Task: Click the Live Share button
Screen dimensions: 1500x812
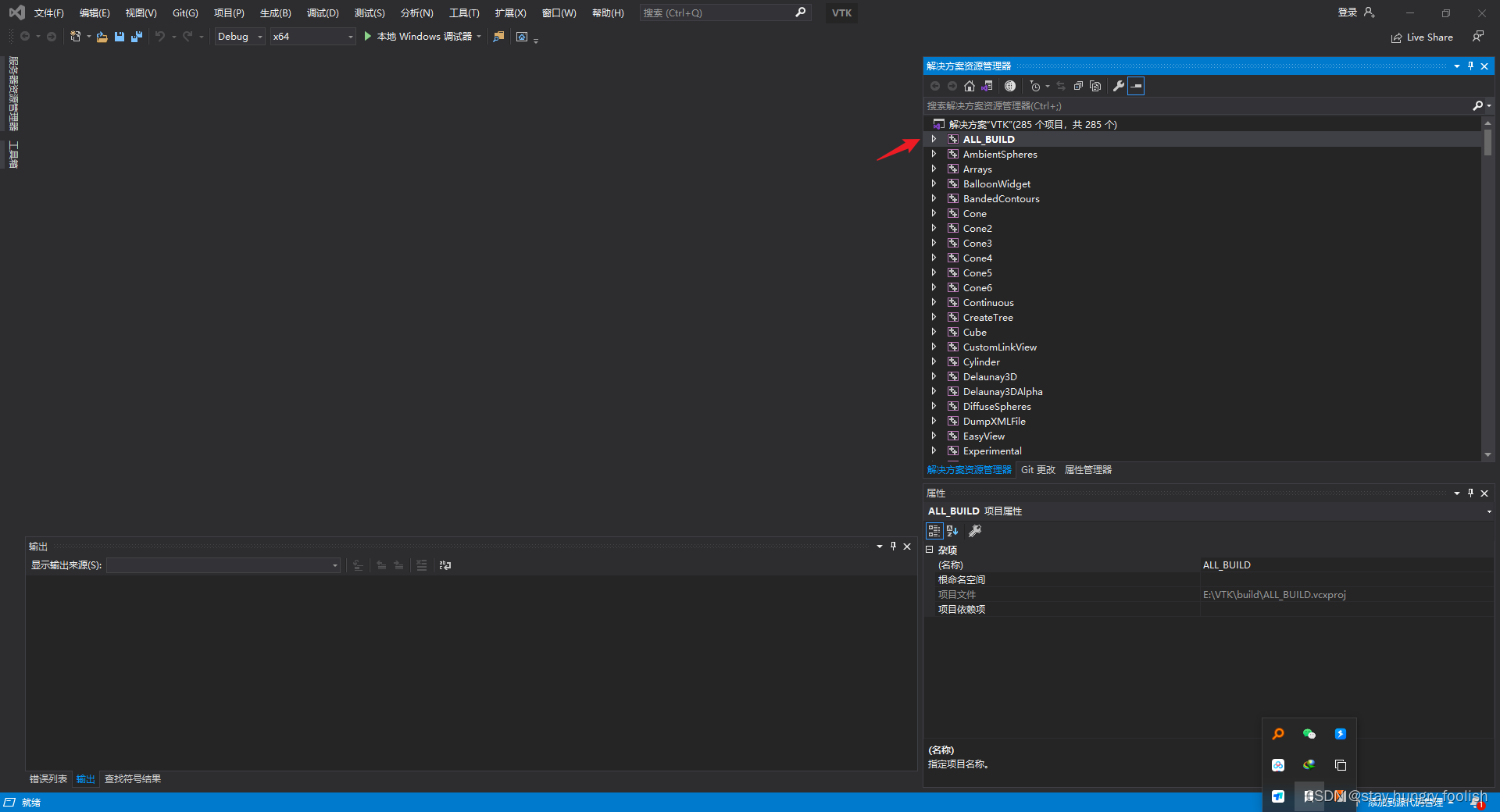Action: click(x=1422, y=37)
